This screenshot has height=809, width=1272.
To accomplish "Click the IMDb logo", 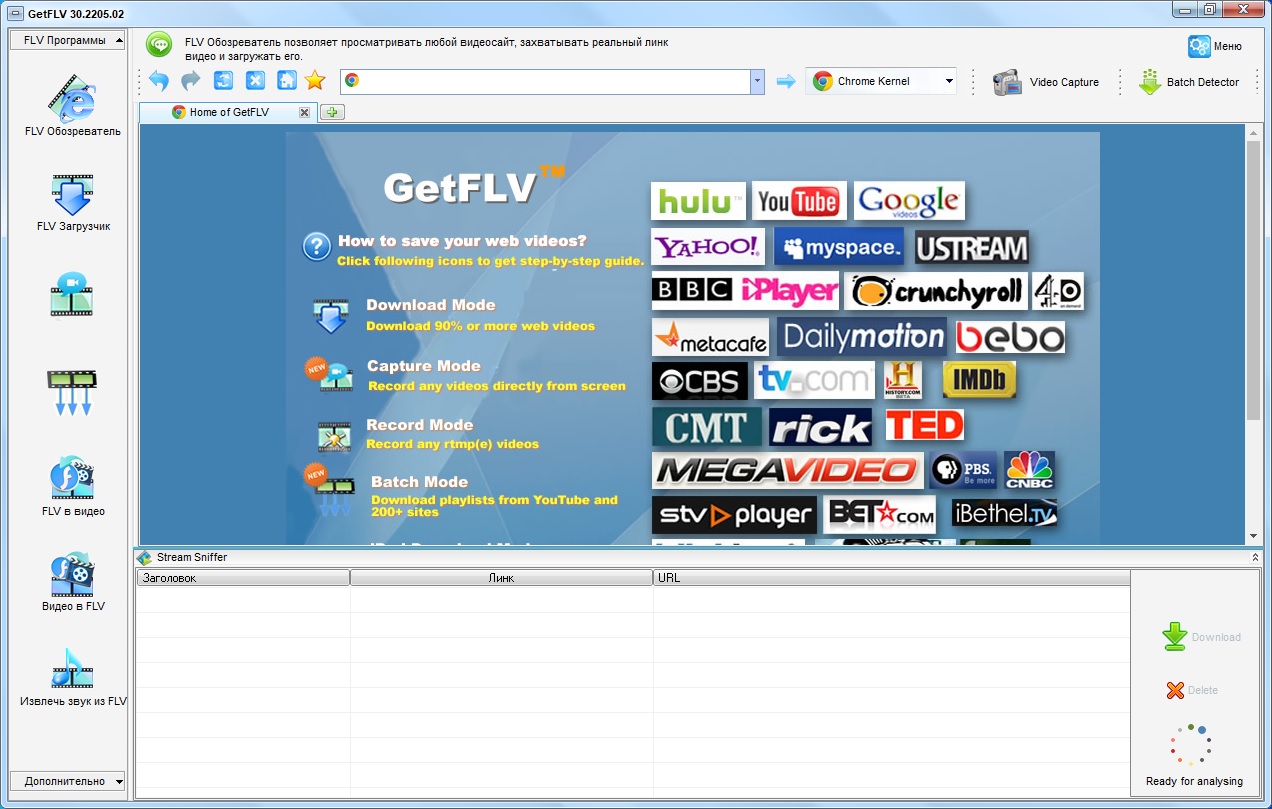I will (979, 380).
